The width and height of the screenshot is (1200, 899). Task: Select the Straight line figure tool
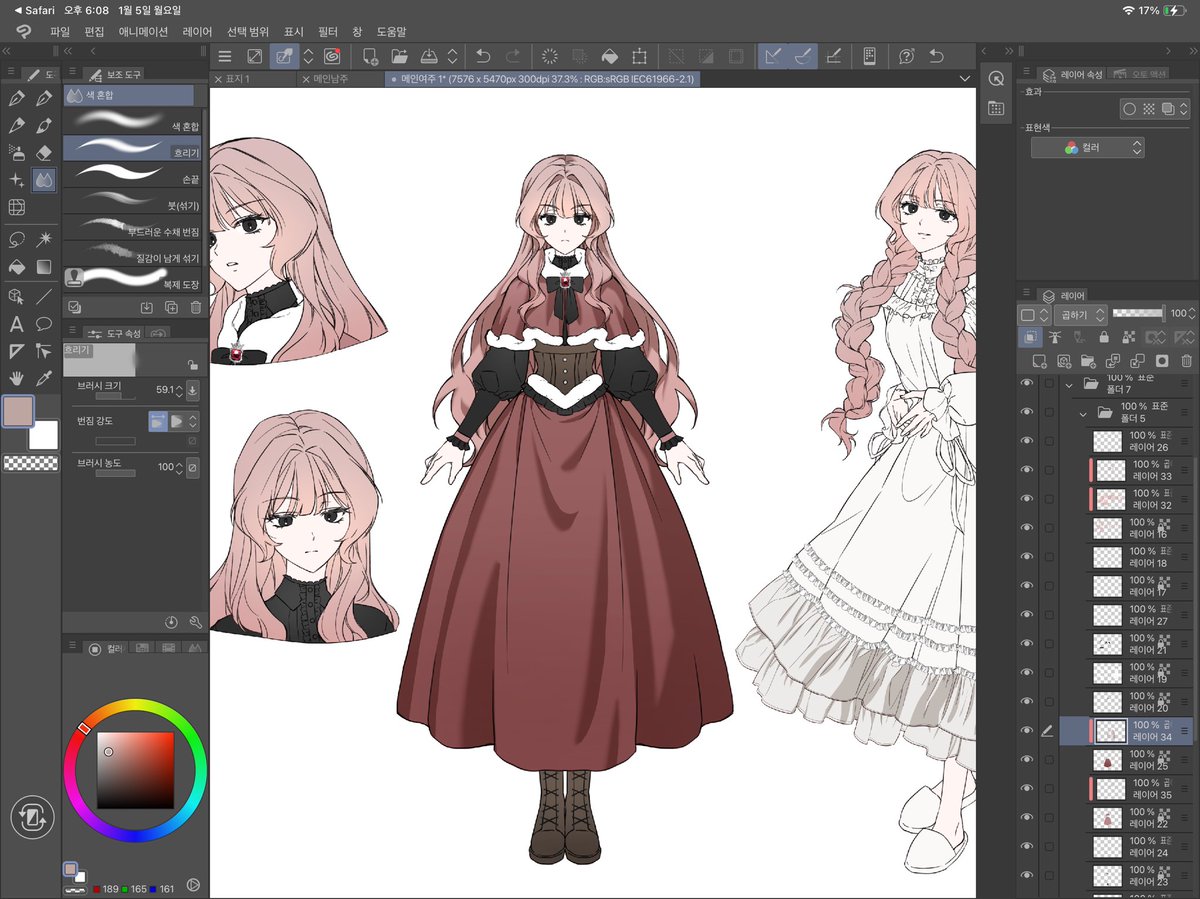pyautogui.click(x=44, y=296)
